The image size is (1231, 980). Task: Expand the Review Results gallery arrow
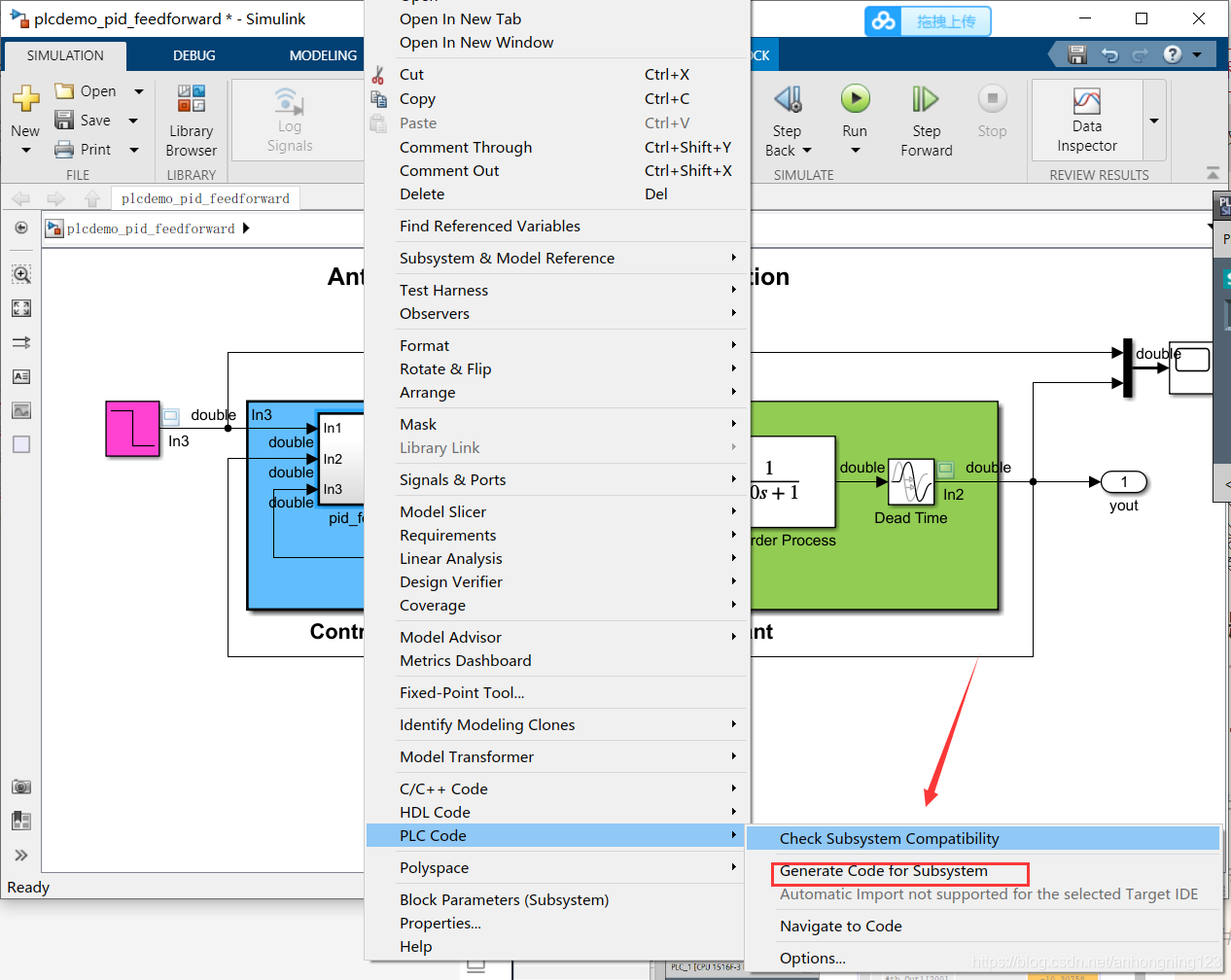tap(1154, 121)
